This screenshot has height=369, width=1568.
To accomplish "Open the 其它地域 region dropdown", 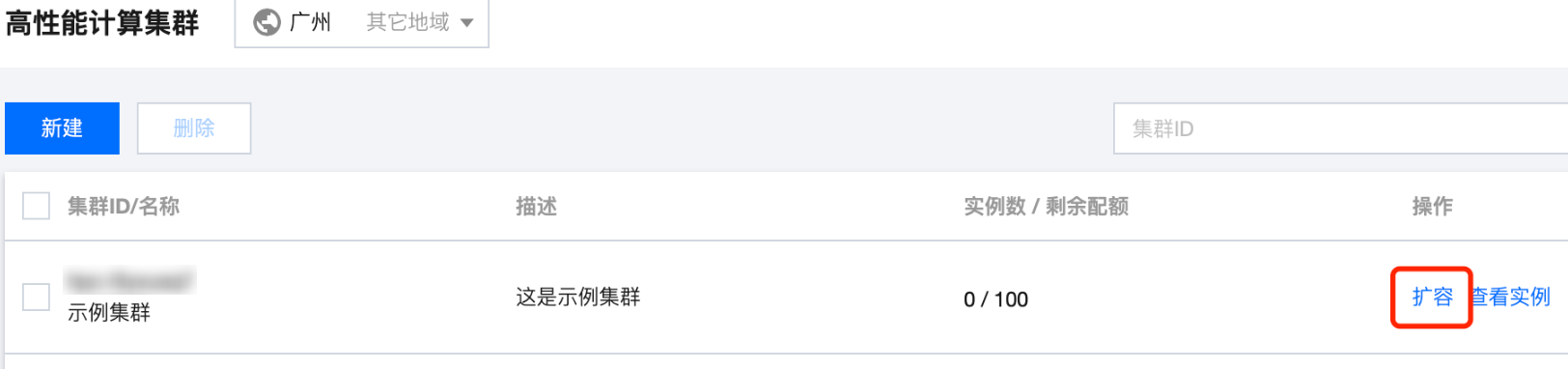I will [419, 22].
